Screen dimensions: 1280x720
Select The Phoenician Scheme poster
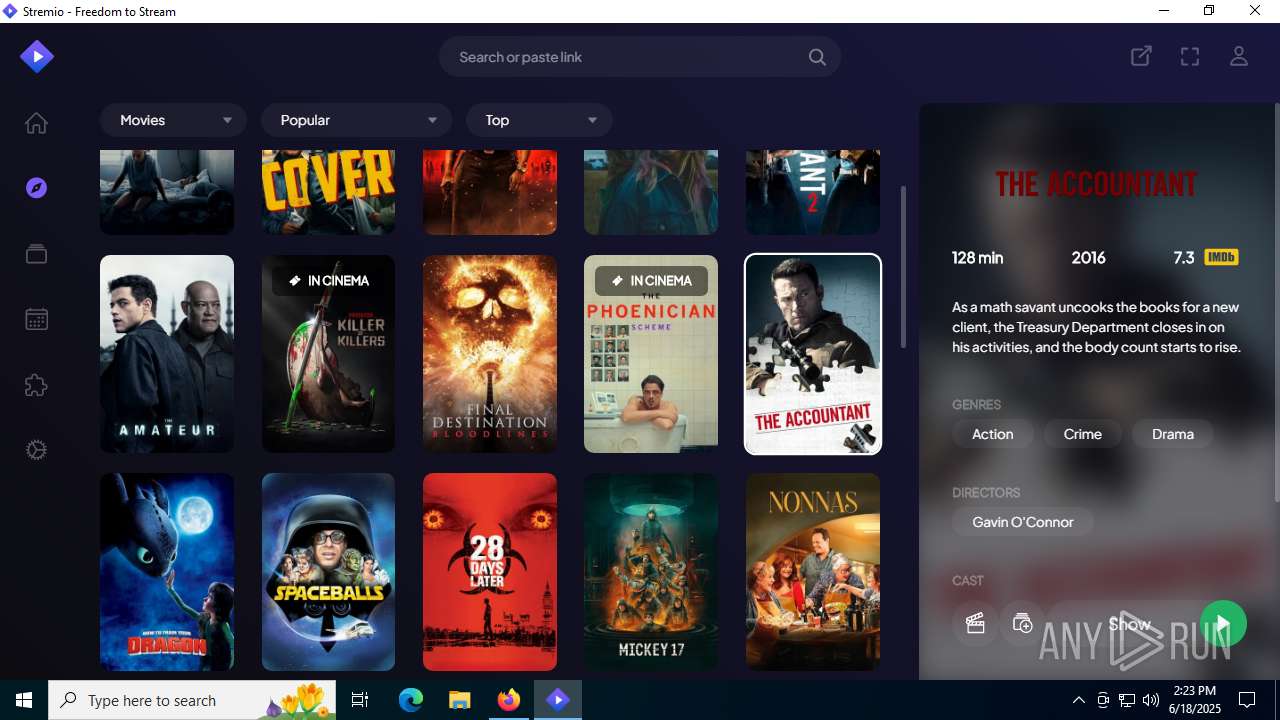click(651, 354)
